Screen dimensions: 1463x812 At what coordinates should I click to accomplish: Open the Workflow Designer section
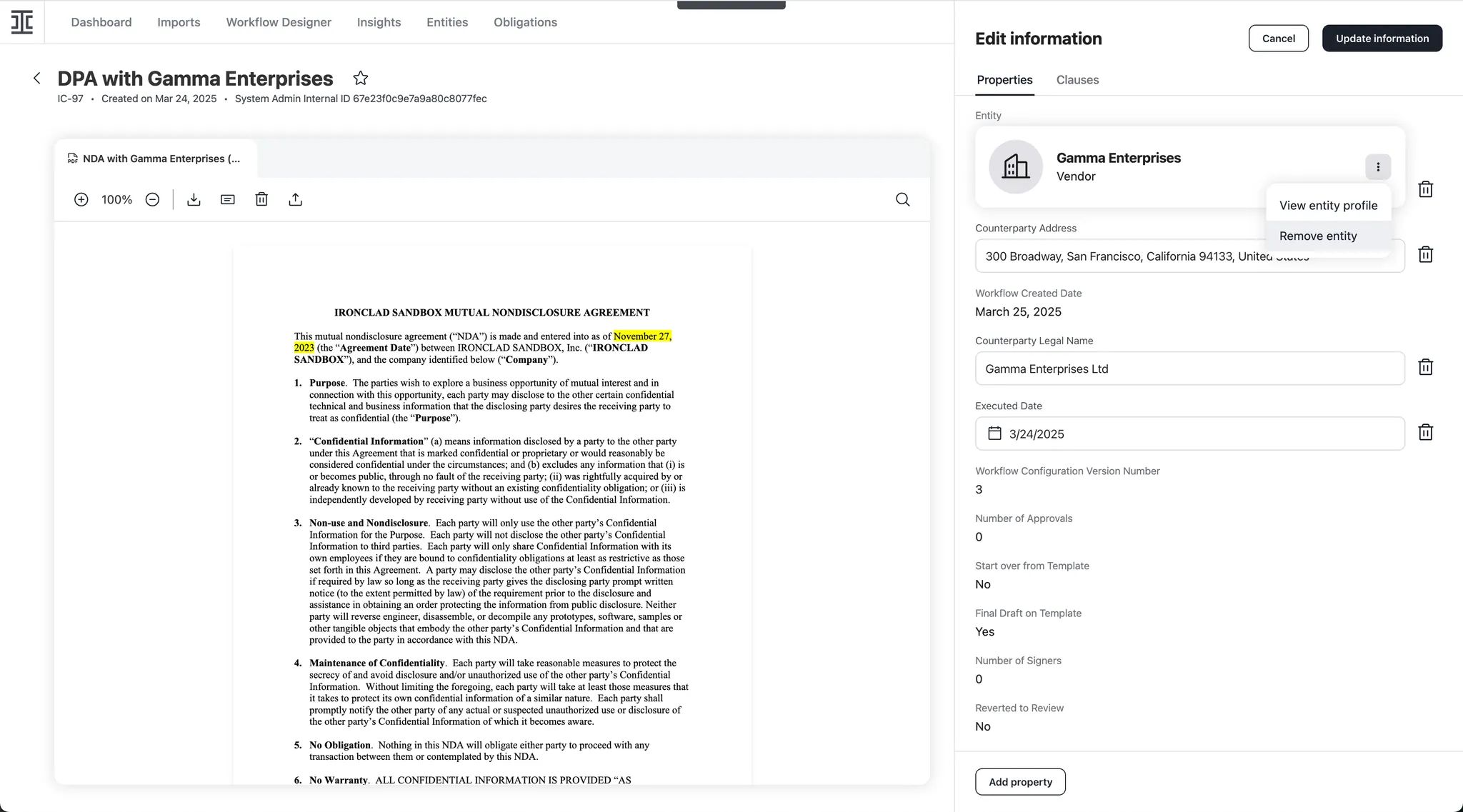pyautogui.click(x=279, y=22)
